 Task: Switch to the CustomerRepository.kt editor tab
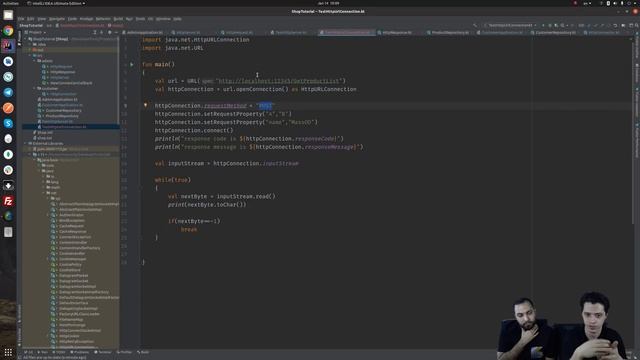click(x=555, y=32)
